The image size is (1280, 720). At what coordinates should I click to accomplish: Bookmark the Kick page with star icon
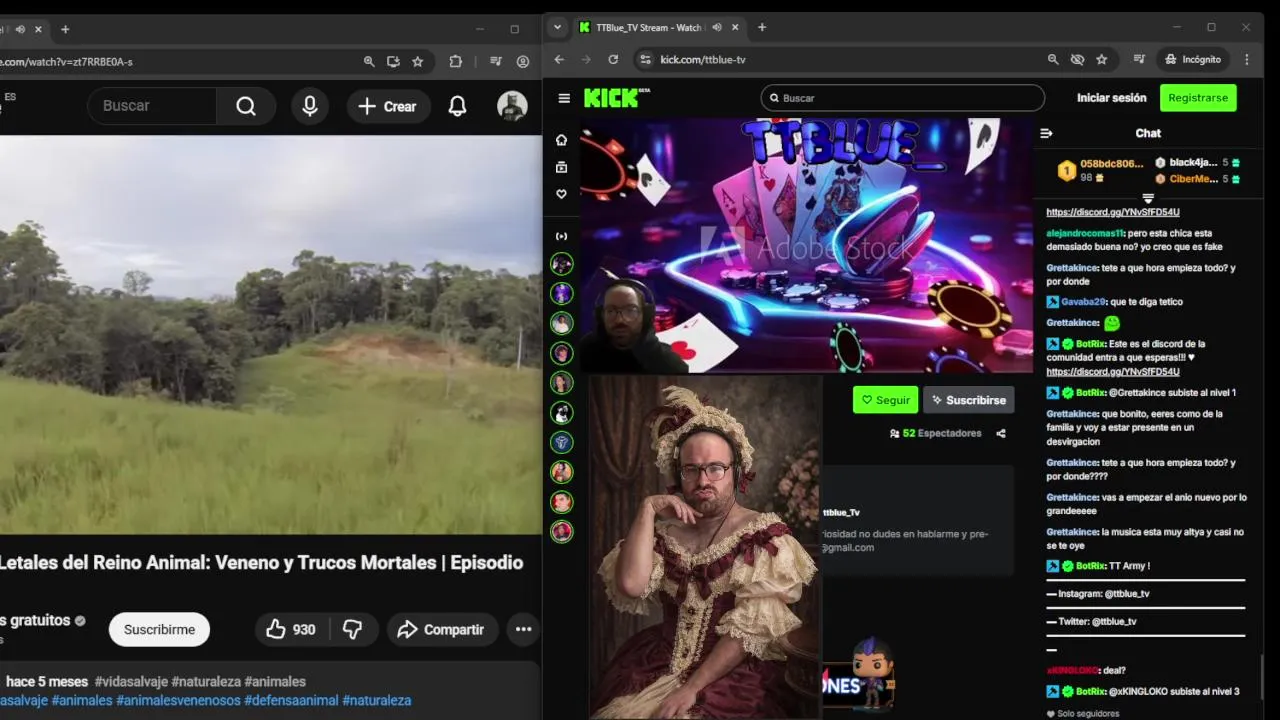[x=1101, y=60]
